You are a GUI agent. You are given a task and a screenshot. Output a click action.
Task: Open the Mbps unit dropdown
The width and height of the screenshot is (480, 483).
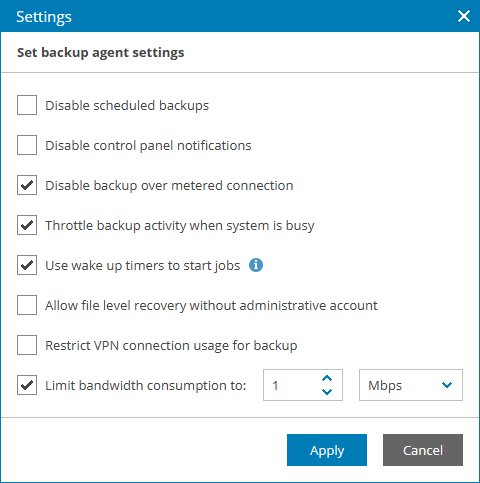[411, 385]
